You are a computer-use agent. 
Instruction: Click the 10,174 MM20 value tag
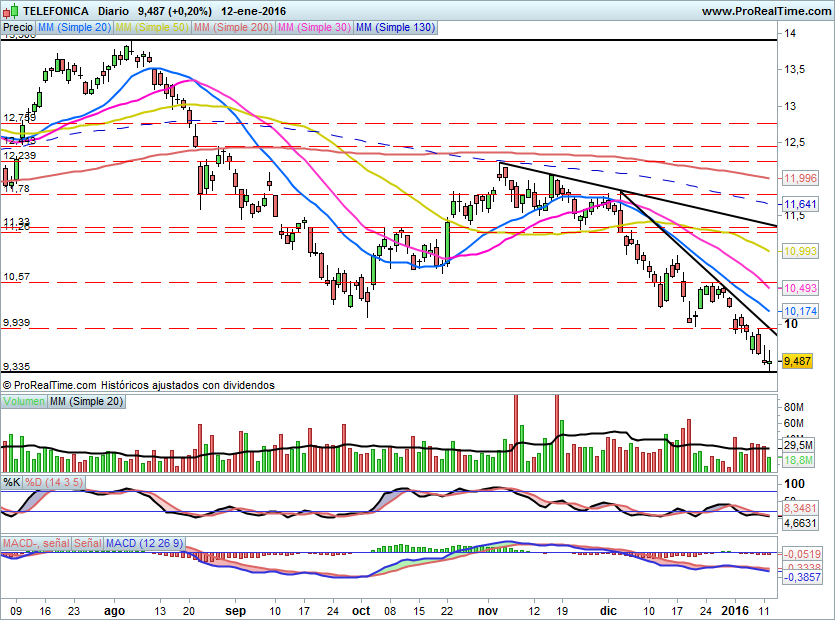pyautogui.click(x=800, y=311)
